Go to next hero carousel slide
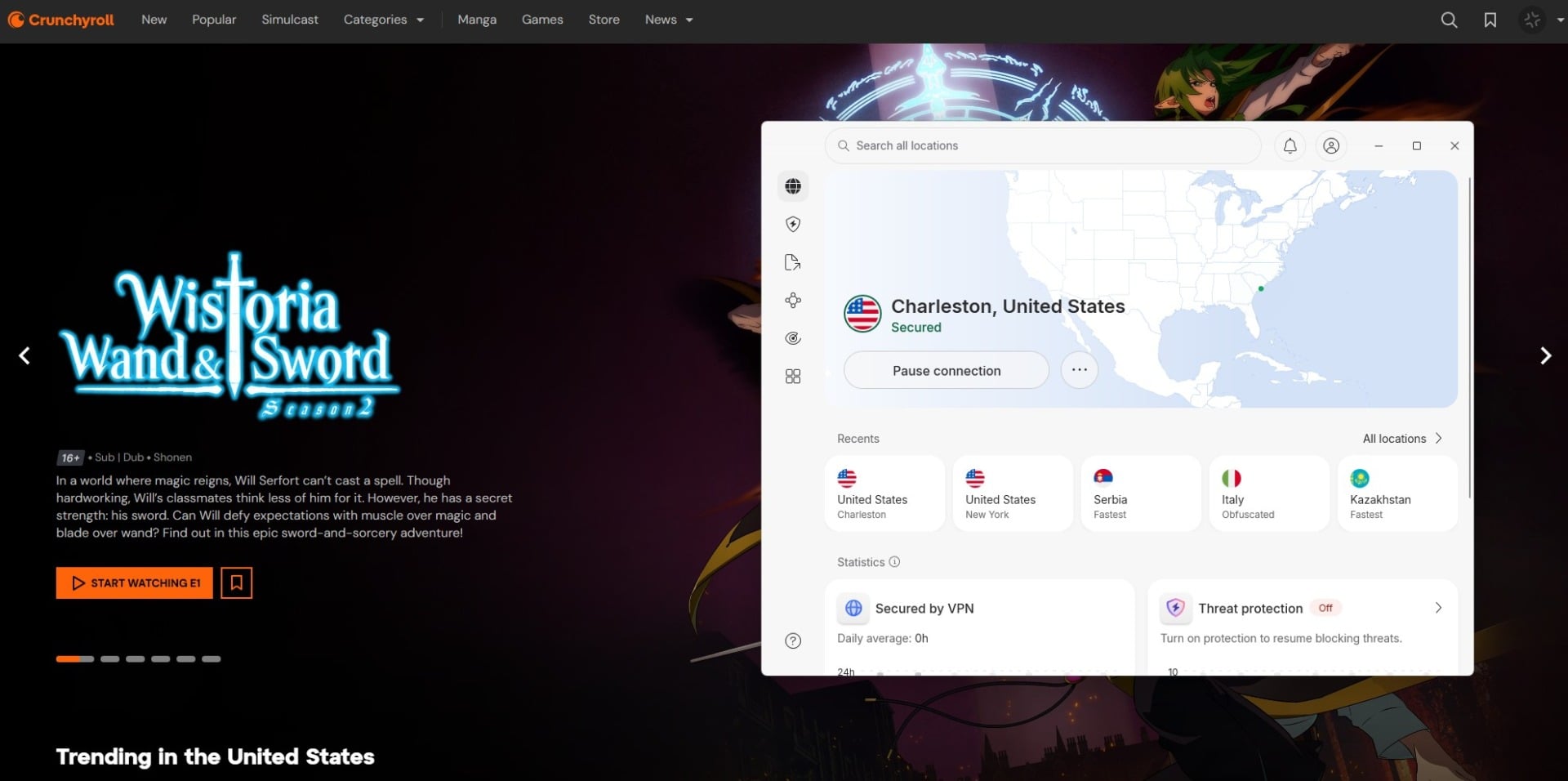Screen dimensions: 1568x781 coord(1545,355)
